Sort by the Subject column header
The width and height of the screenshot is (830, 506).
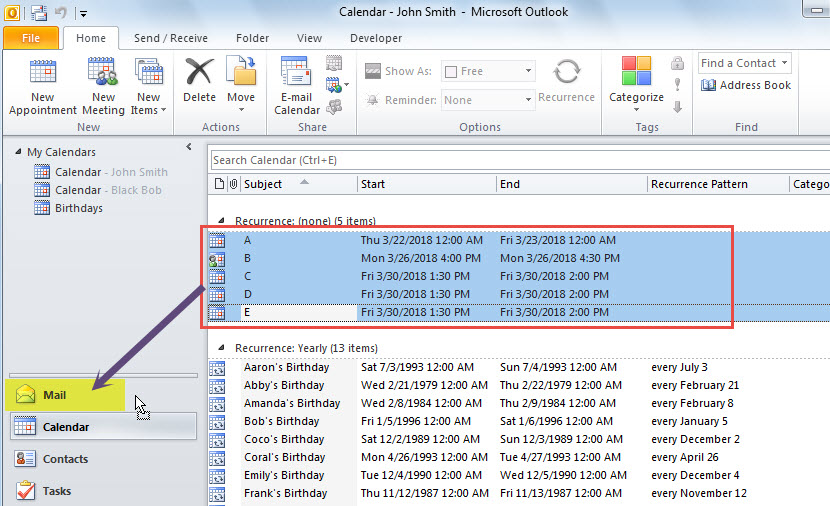click(x=299, y=184)
